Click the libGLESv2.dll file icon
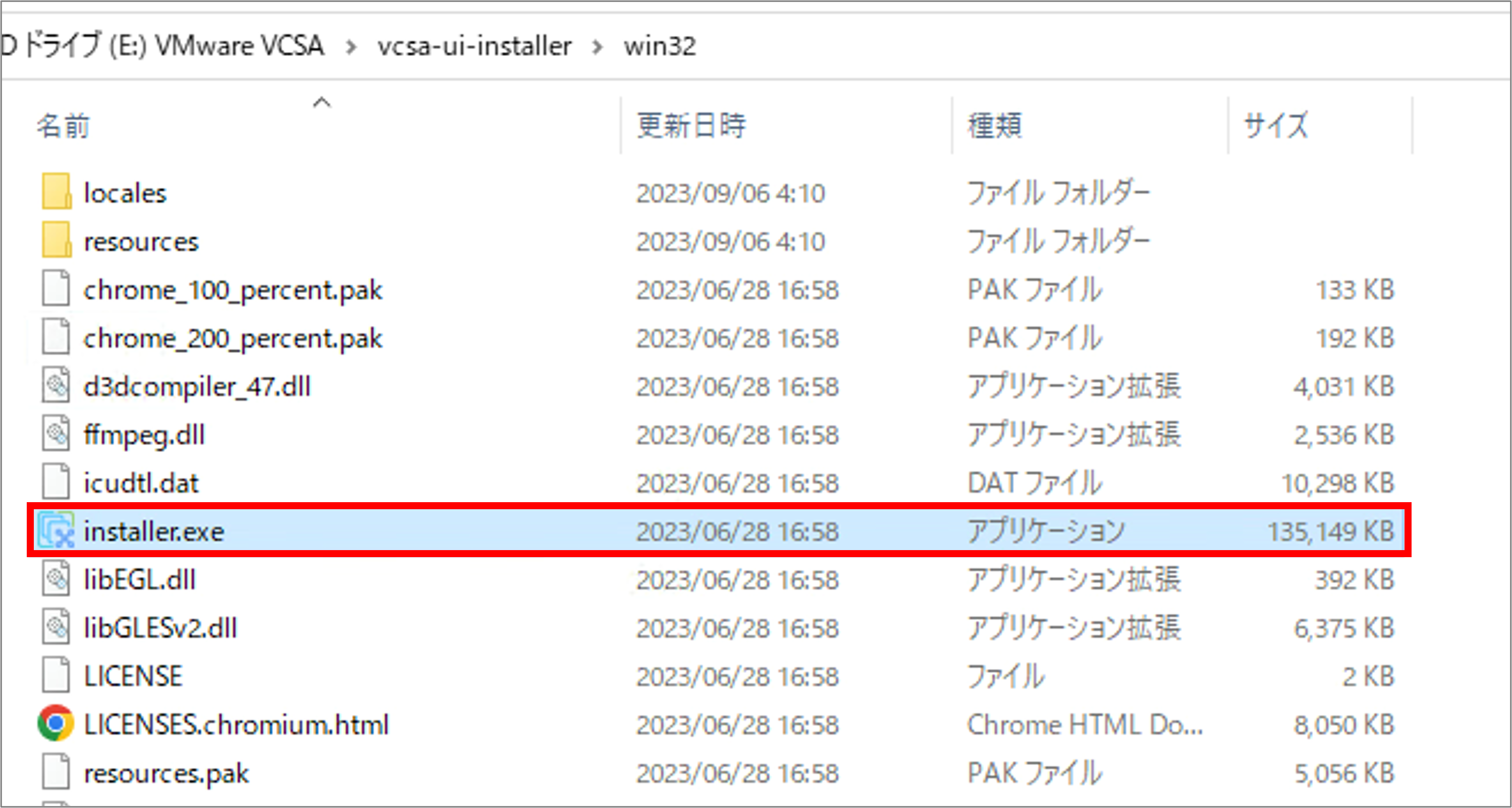This screenshot has height=808, width=1512. [x=57, y=626]
